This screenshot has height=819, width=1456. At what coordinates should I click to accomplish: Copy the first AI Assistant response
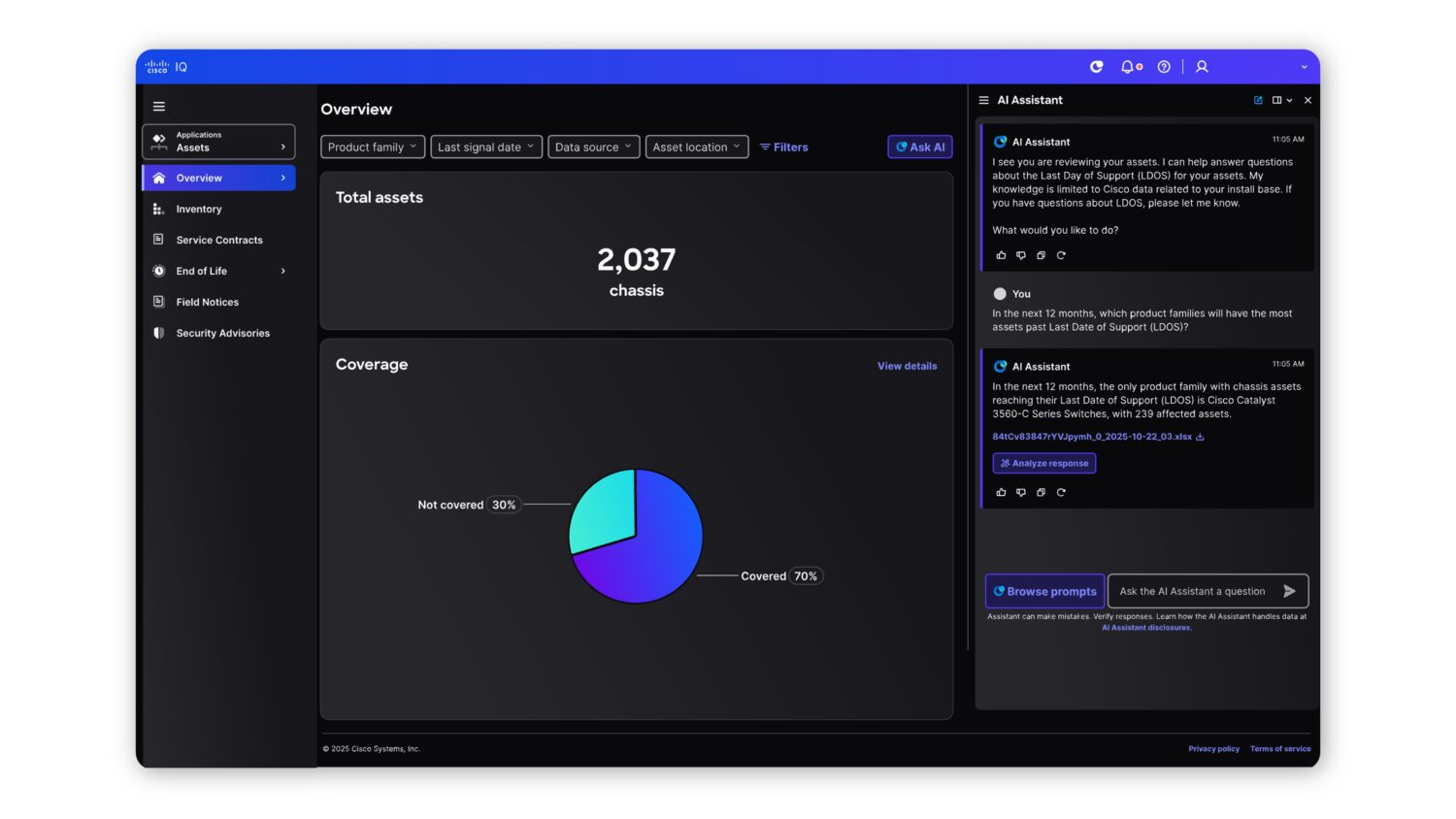[1041, 255]
